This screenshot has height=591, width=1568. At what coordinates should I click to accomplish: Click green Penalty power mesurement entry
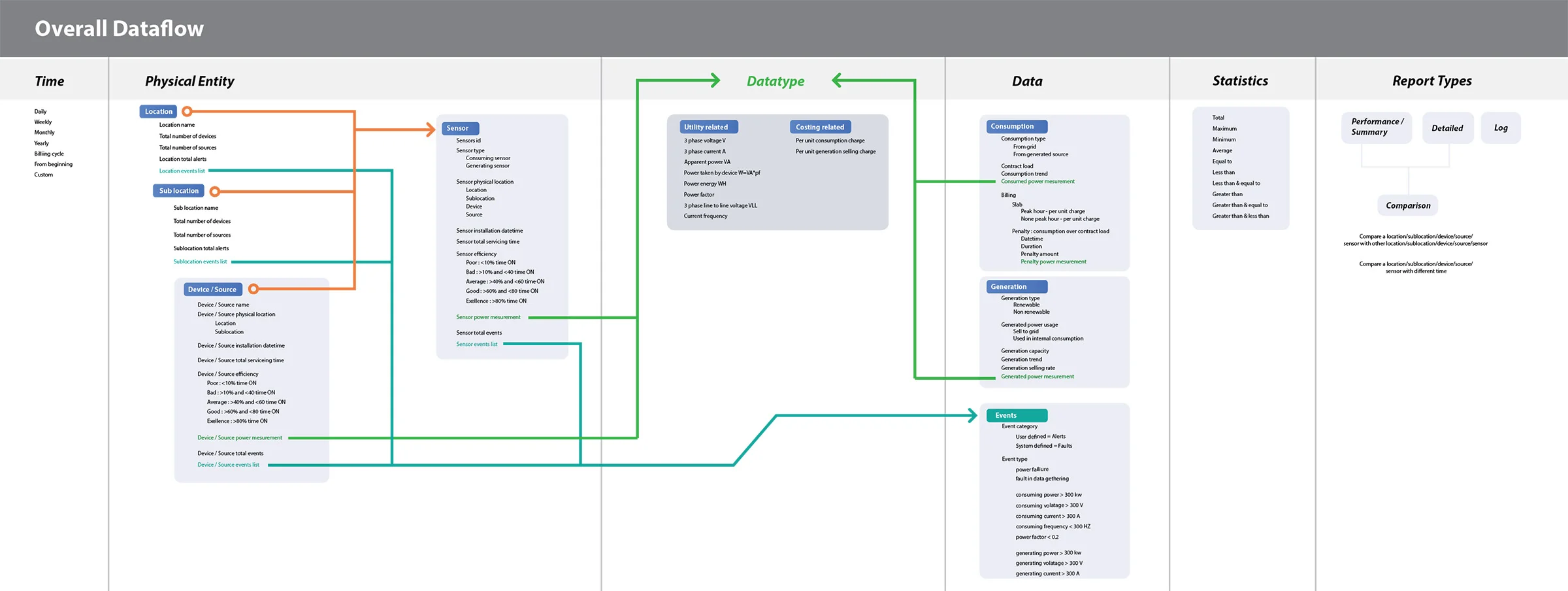1053,262
